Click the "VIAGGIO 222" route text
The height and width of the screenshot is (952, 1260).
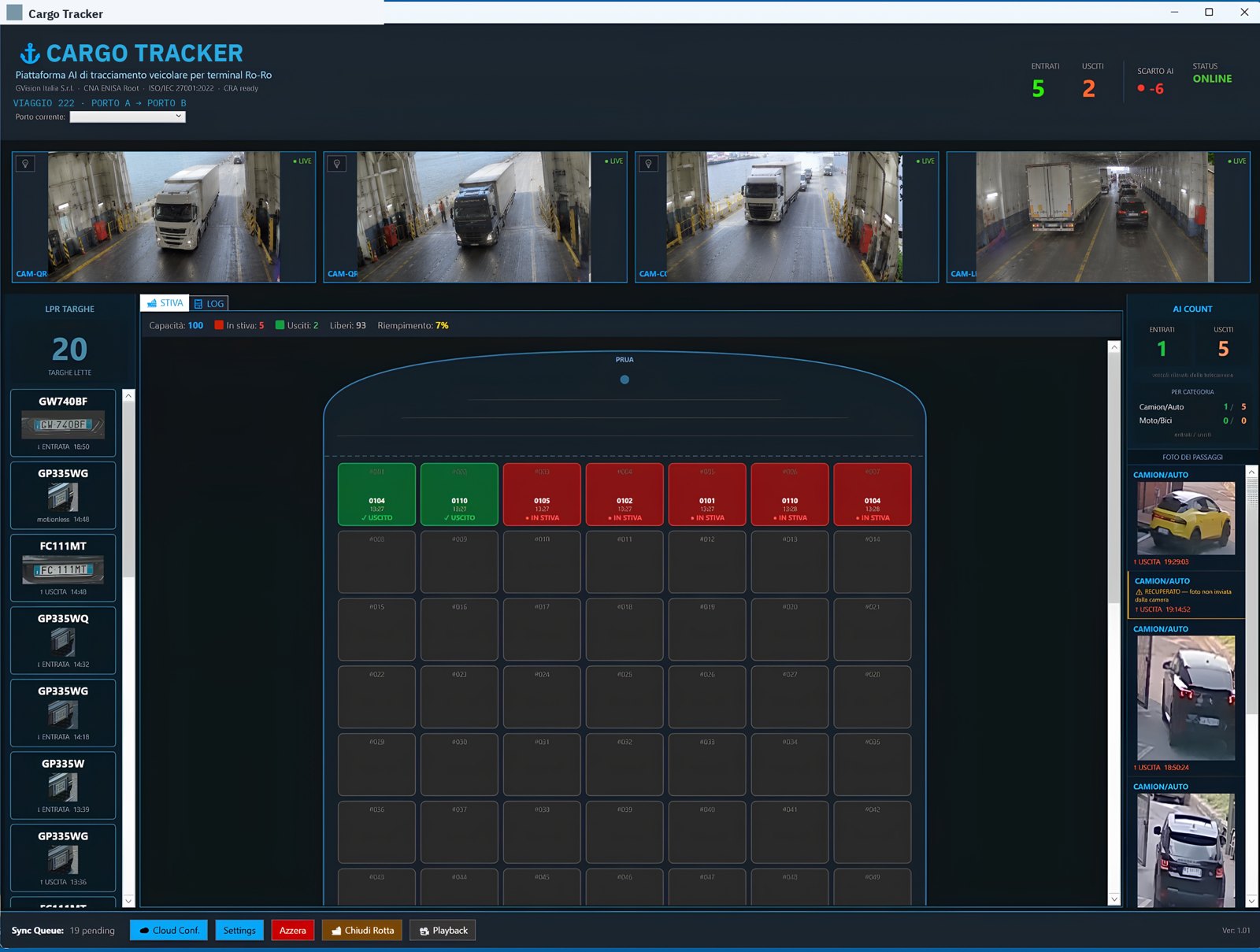(44, 103)
